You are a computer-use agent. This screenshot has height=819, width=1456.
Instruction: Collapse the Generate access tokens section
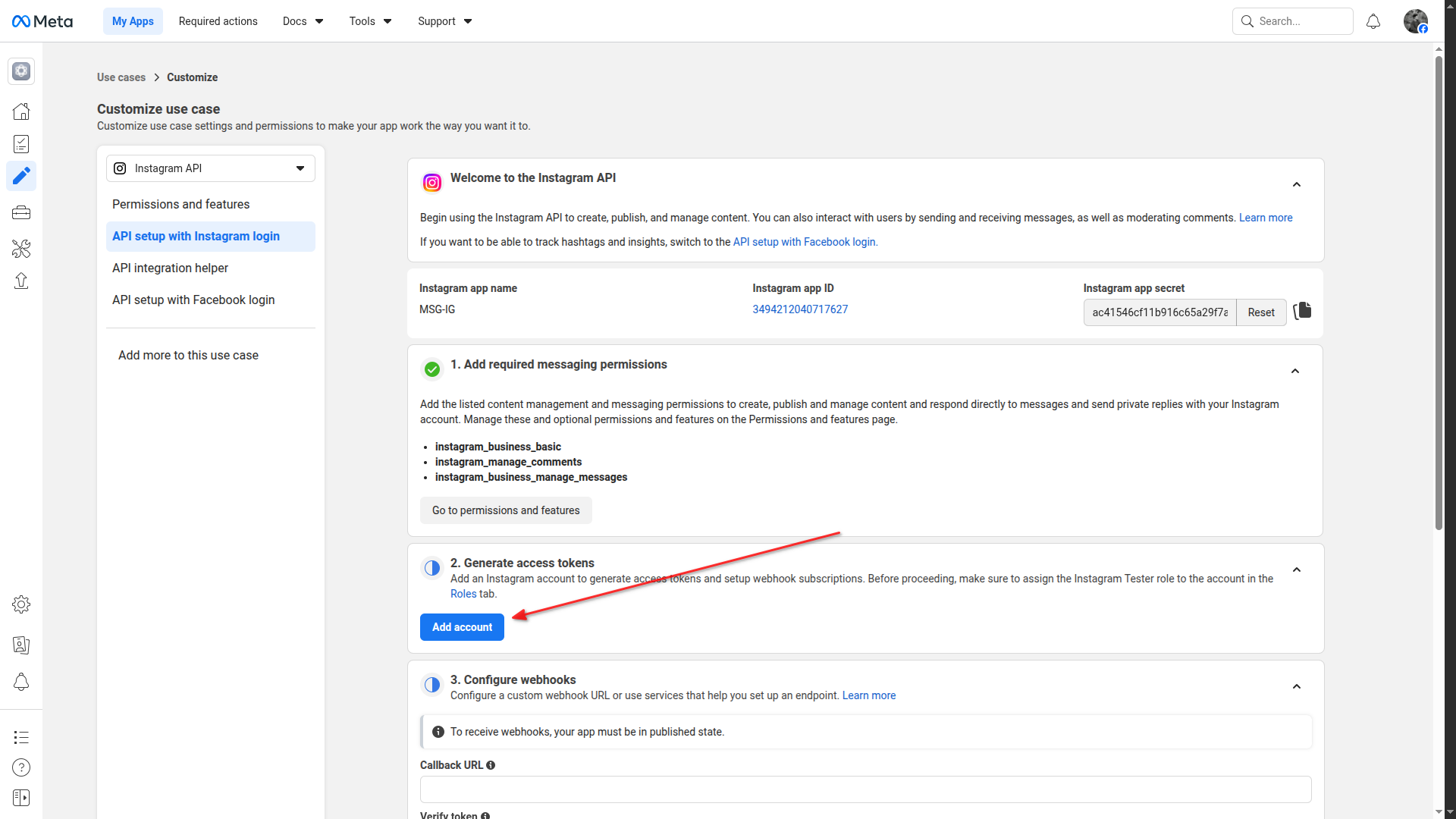tap(1297, 570)
